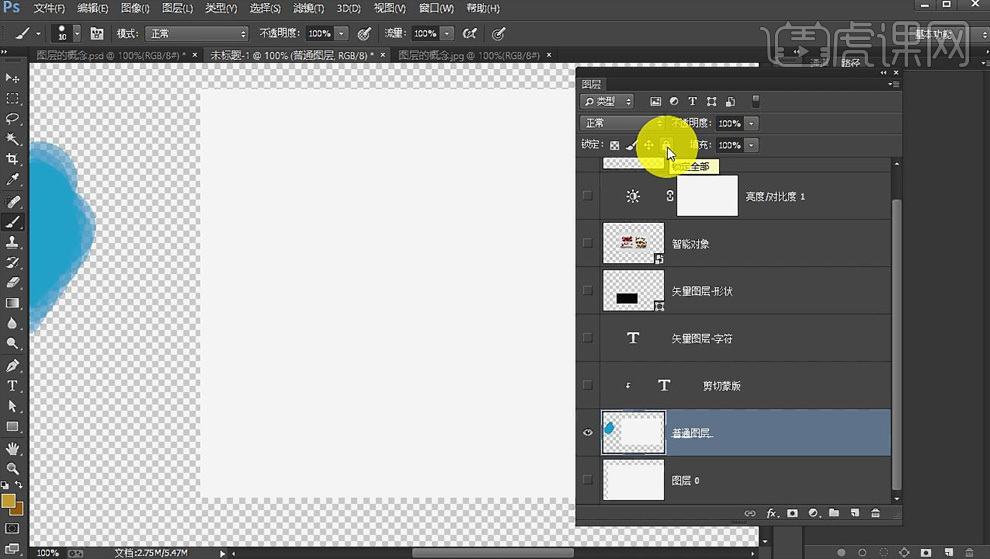
Task: Switch to 图层的概念.jpg document tab
Action: click(468, 56)
